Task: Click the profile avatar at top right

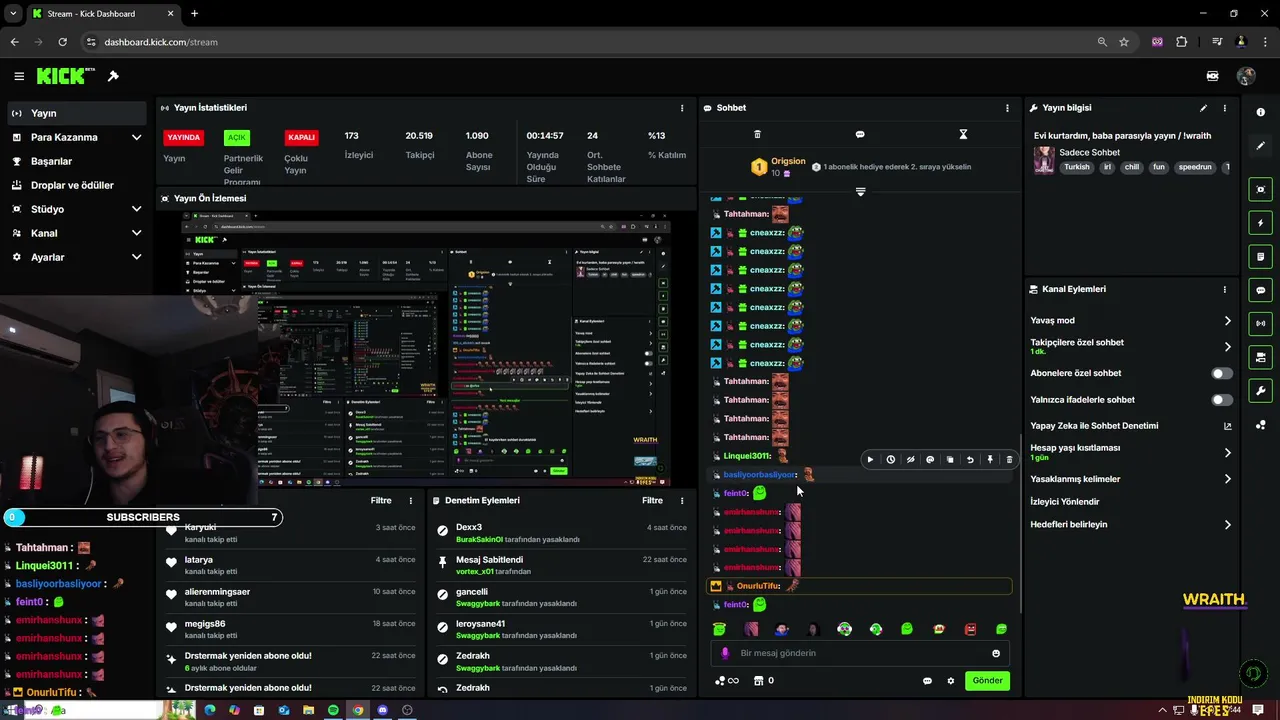Action: [x=1246, y=76]
